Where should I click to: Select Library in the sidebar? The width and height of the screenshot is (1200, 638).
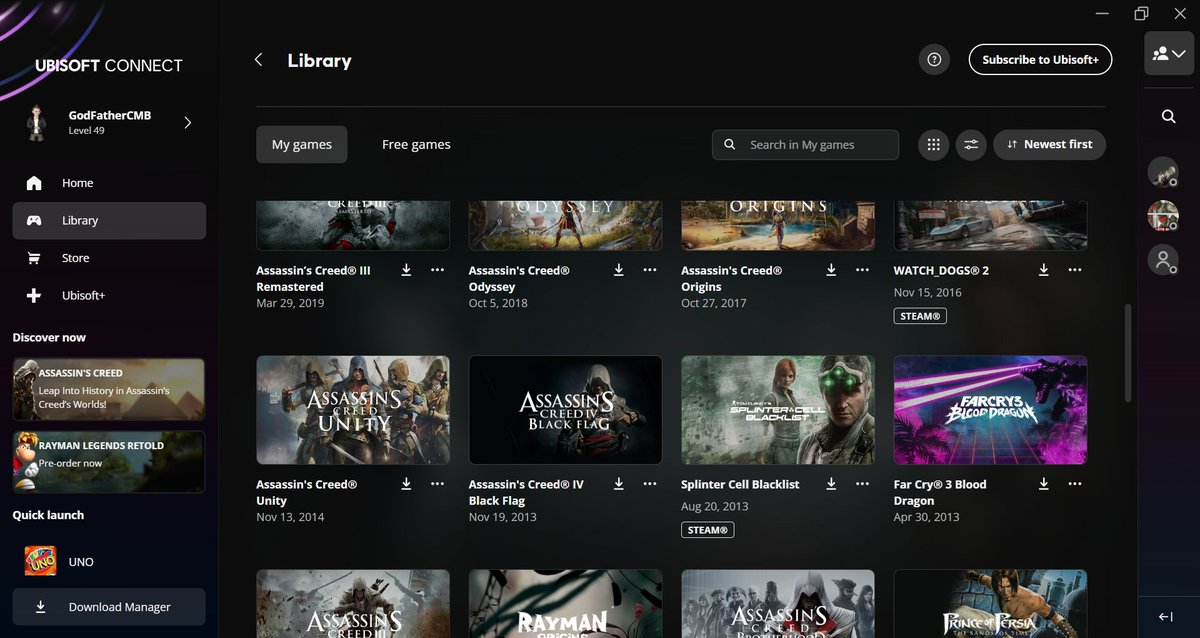[109, 221]
